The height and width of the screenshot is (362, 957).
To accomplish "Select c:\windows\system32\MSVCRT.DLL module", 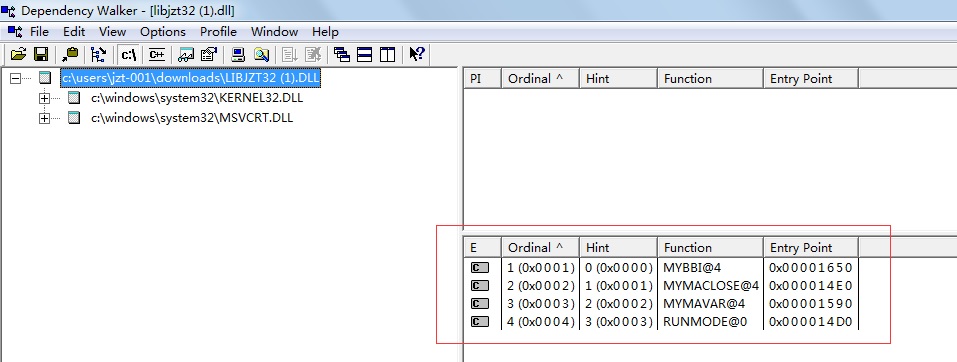I will [192, 118].
